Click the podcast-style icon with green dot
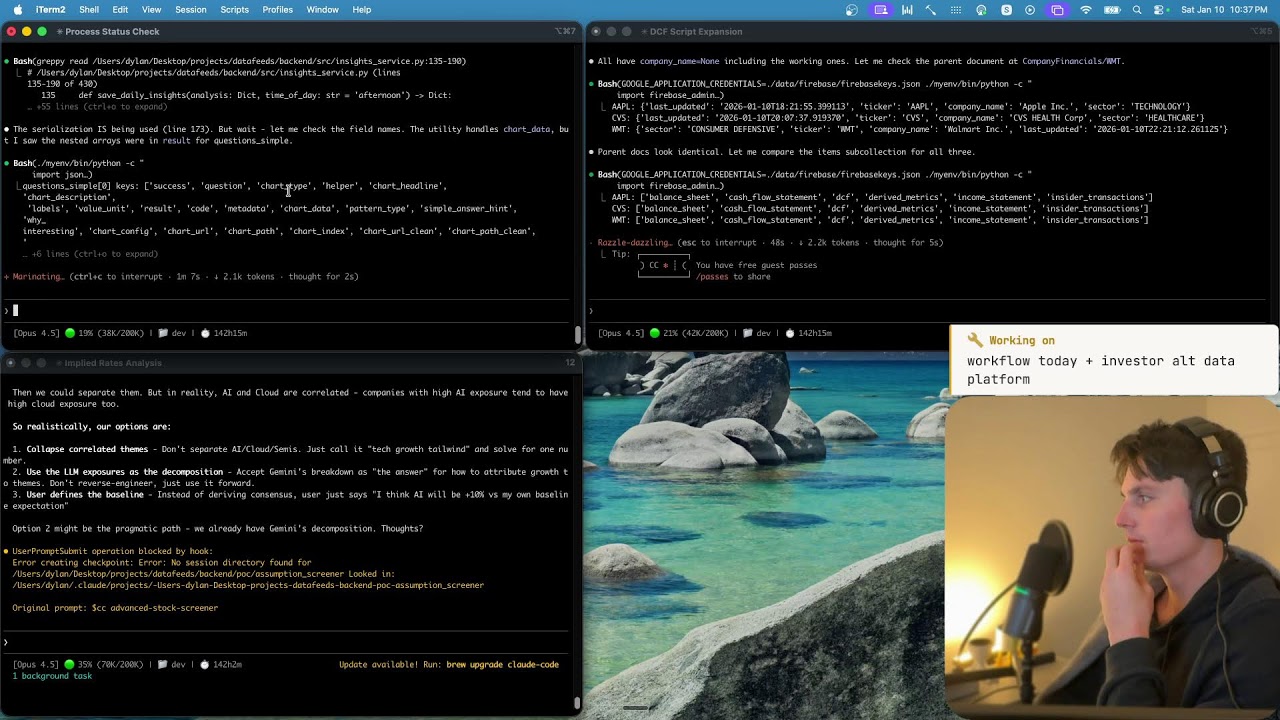The height and width of the screenshot is (720, 1280). pos(981,10)
